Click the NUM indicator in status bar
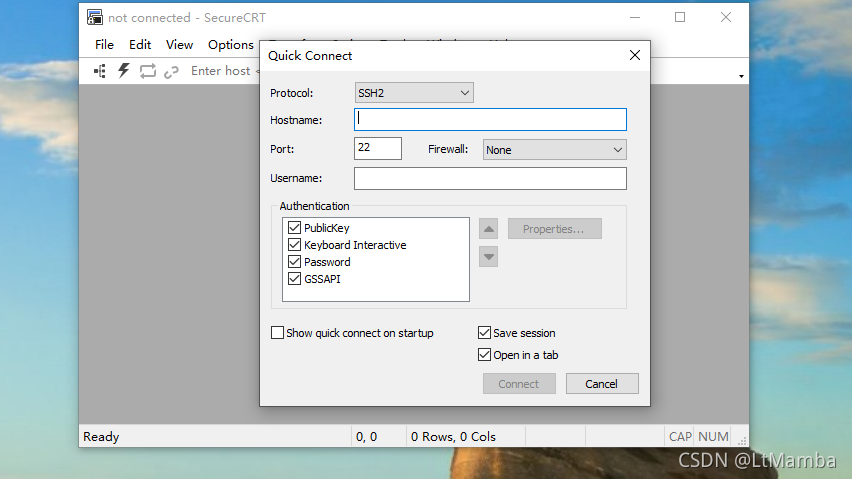This screenshot has height=479, width=852. pos(713,436)
